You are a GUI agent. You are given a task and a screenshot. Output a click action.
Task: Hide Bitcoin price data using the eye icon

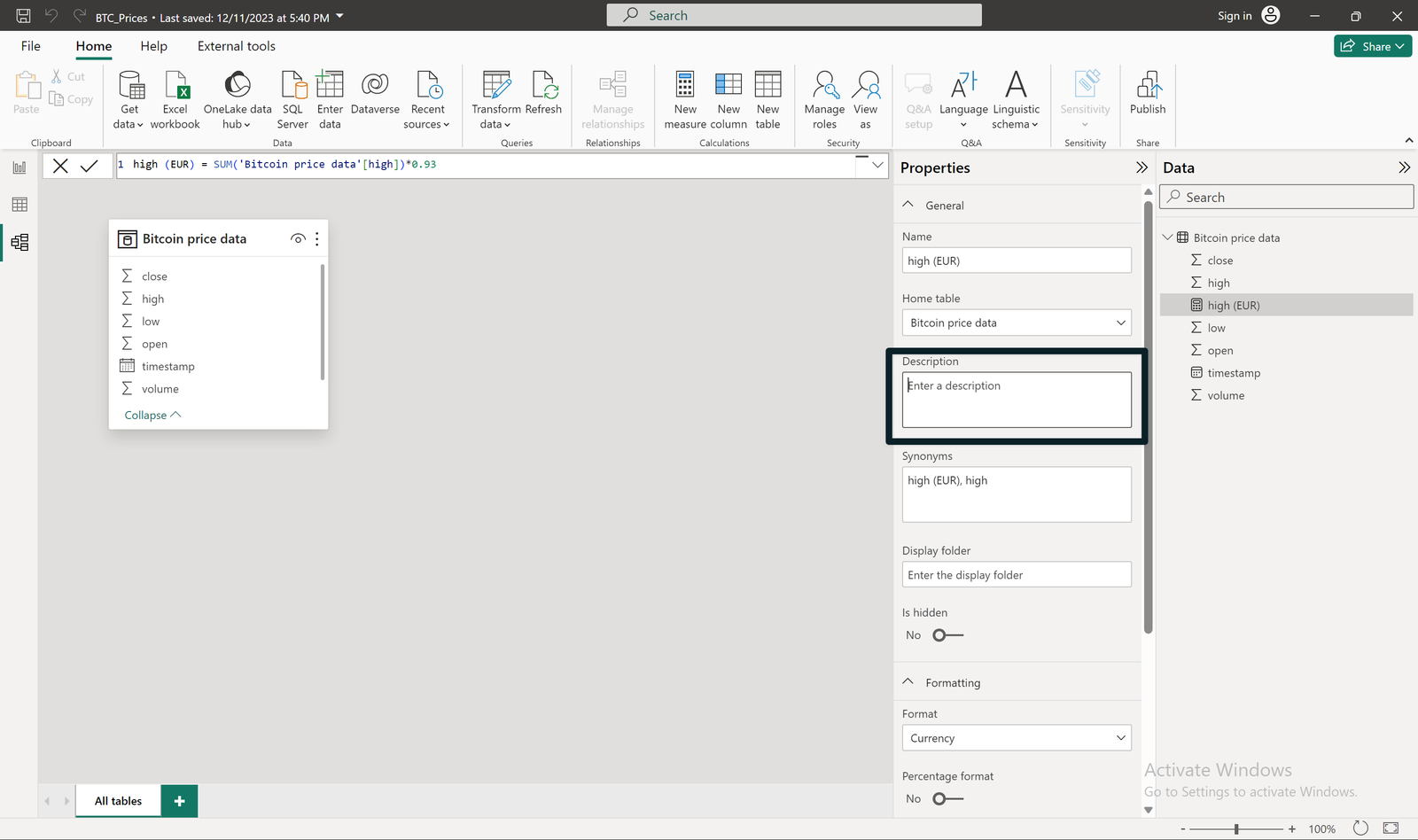298,238
